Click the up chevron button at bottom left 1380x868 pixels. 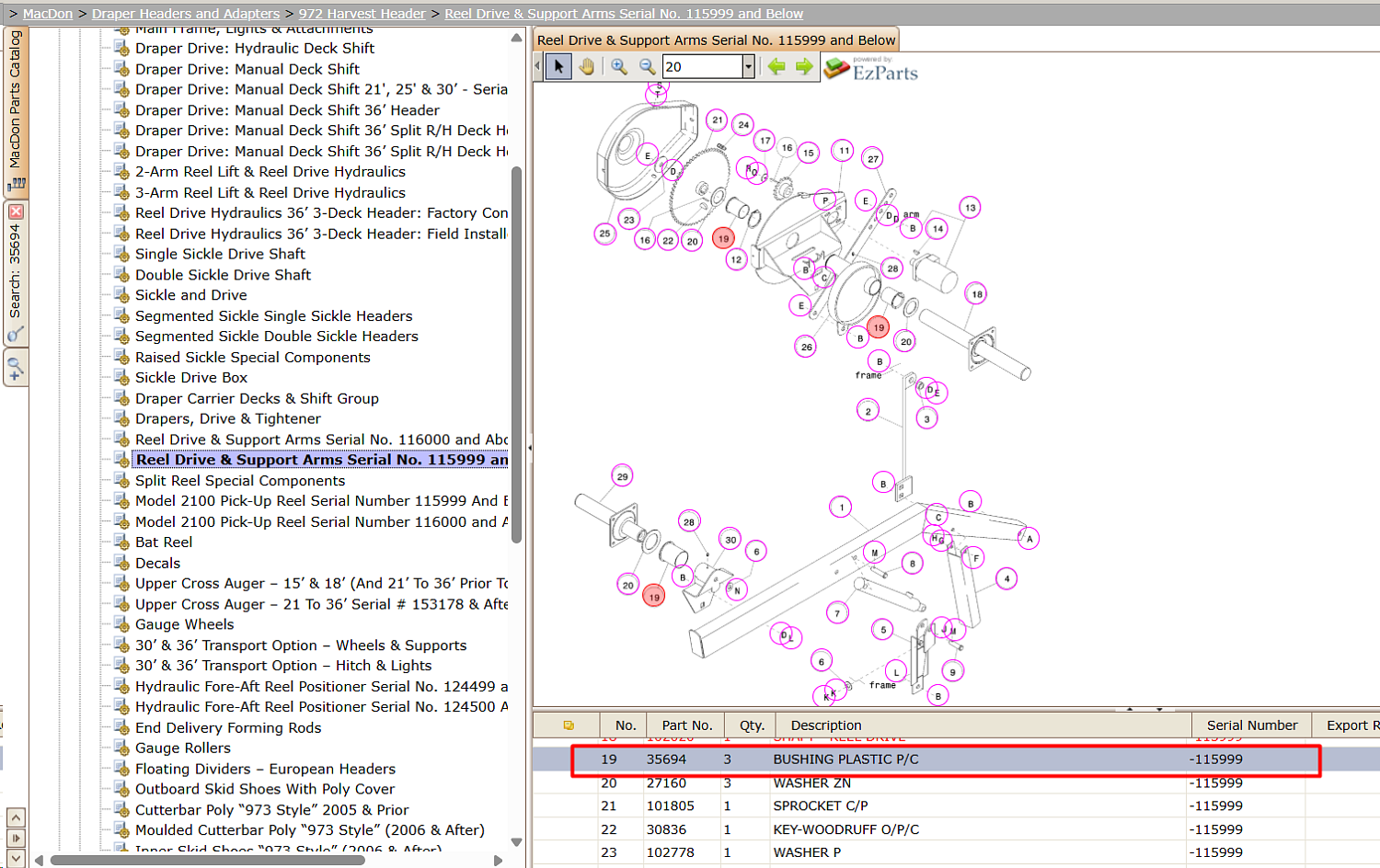click(x=16, y=817)
